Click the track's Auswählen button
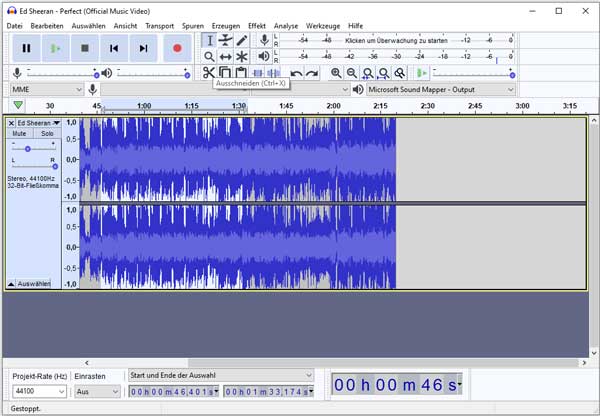The height and width of the screenshot is (416, 600). [x=34, y=284]
